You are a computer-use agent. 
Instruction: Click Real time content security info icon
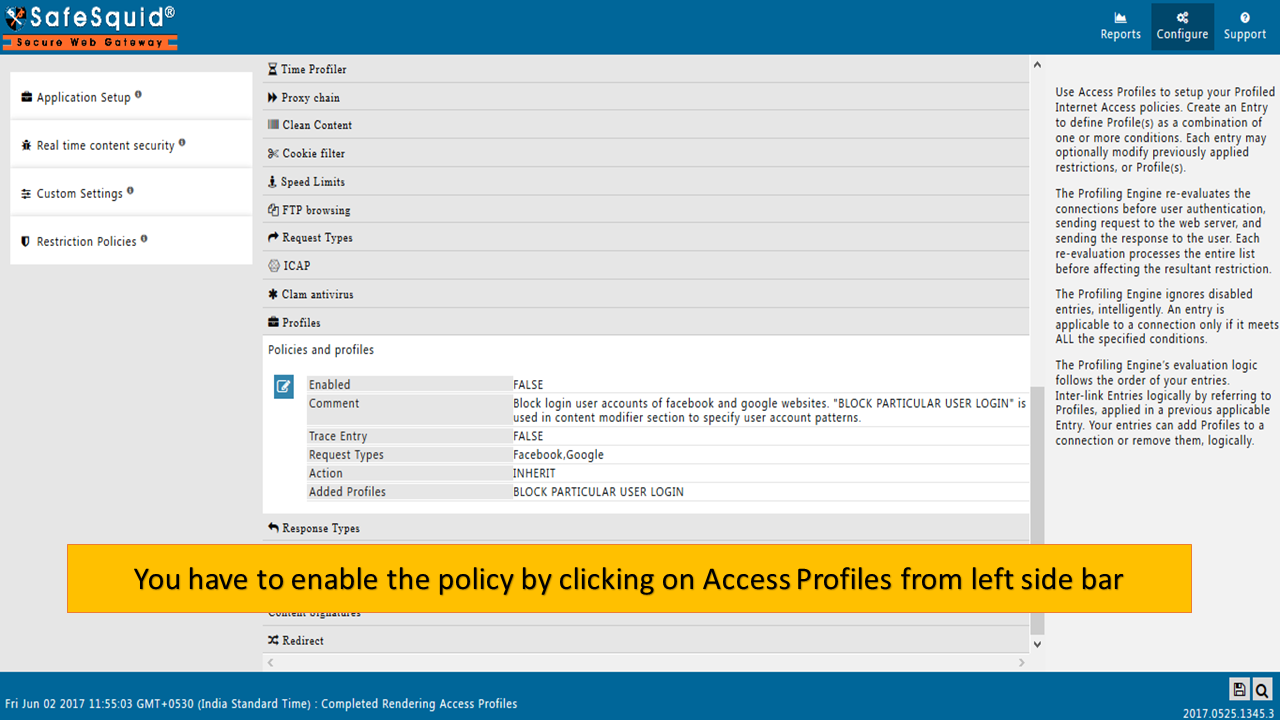coord(182,143)
